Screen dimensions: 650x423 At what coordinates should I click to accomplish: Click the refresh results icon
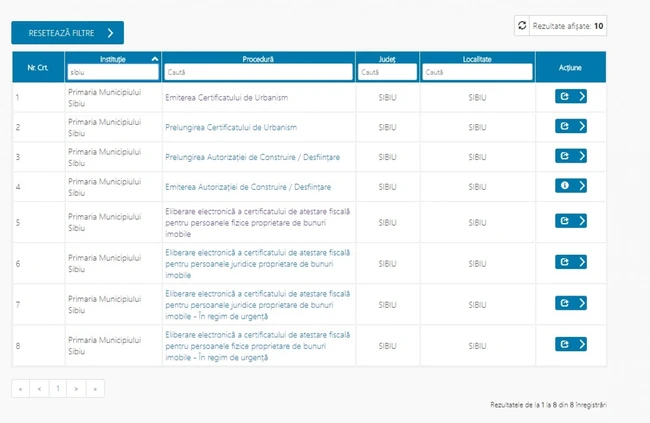click(x=521, y=26)
